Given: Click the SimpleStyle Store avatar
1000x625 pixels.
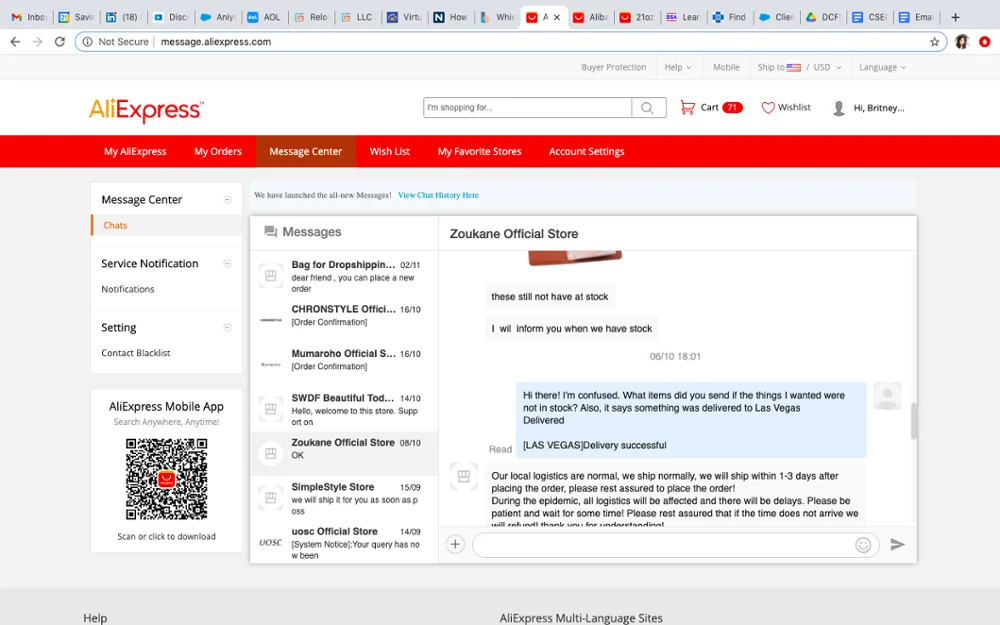Looking at the screenshot, I should click(x=270, y=497).
